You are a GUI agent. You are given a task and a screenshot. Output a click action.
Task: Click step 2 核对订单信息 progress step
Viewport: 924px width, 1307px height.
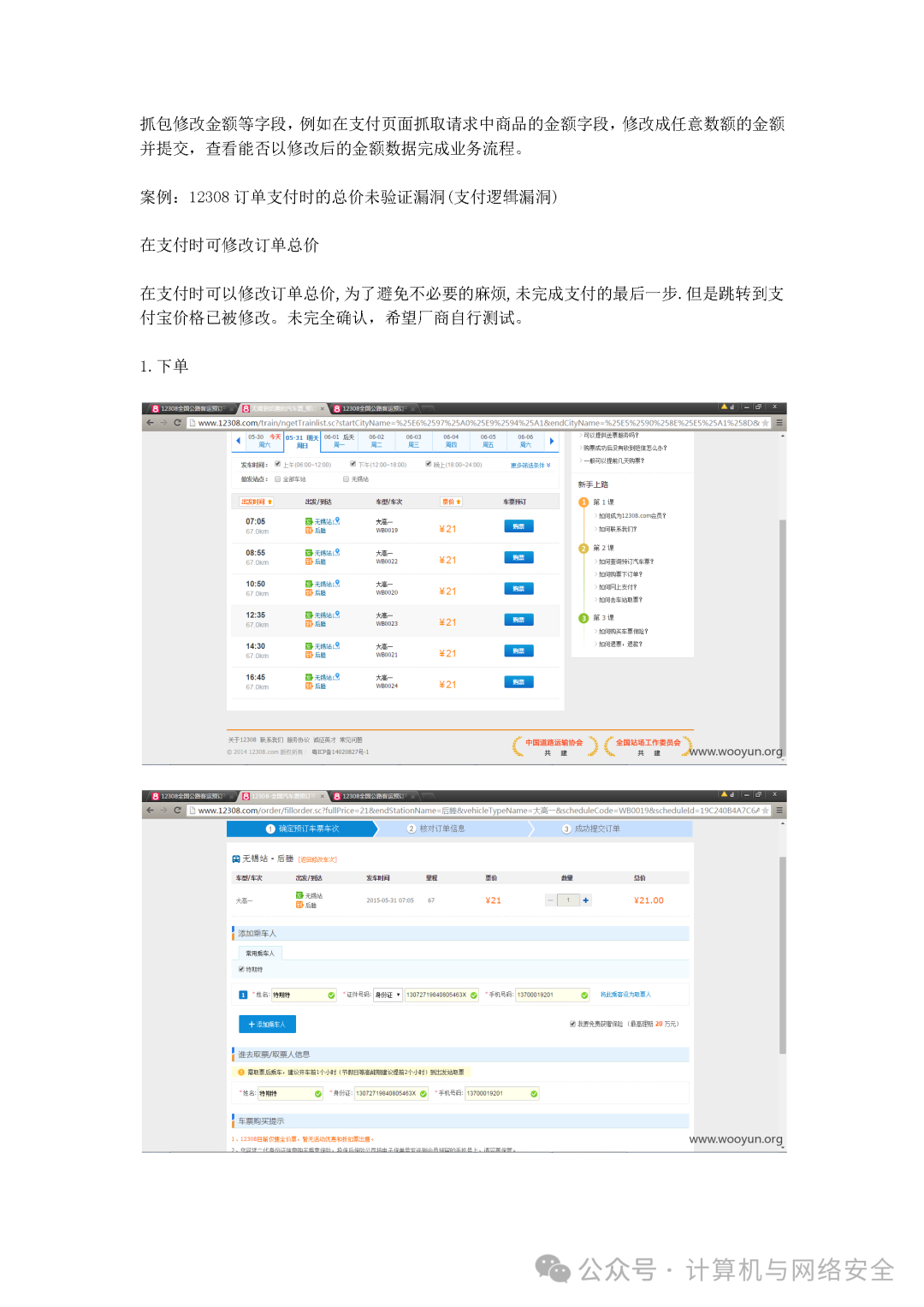click(x=436, y=829)
